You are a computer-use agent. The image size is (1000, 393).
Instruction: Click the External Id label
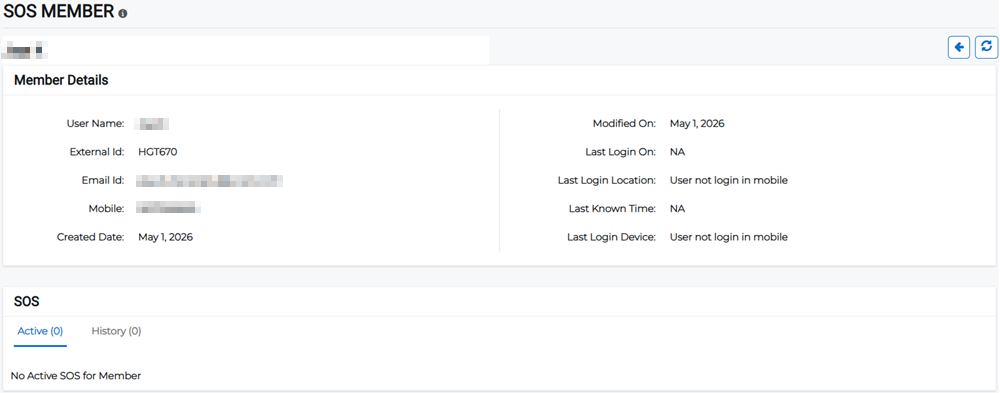97,152
